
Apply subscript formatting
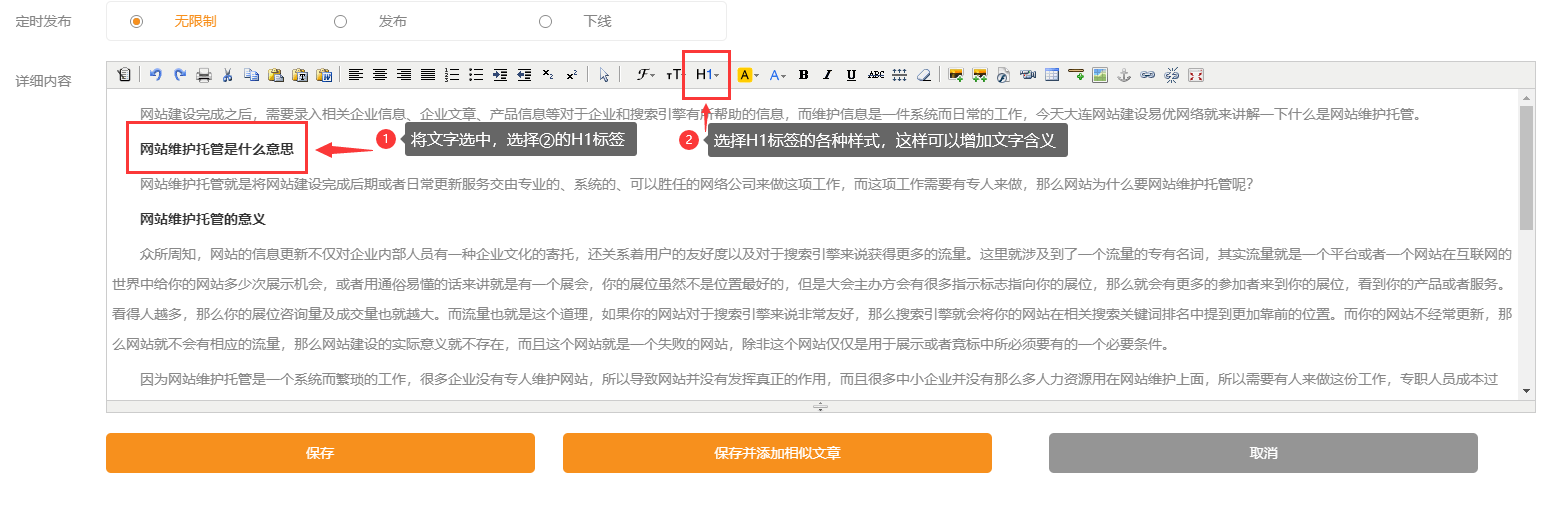pos(548,75)
